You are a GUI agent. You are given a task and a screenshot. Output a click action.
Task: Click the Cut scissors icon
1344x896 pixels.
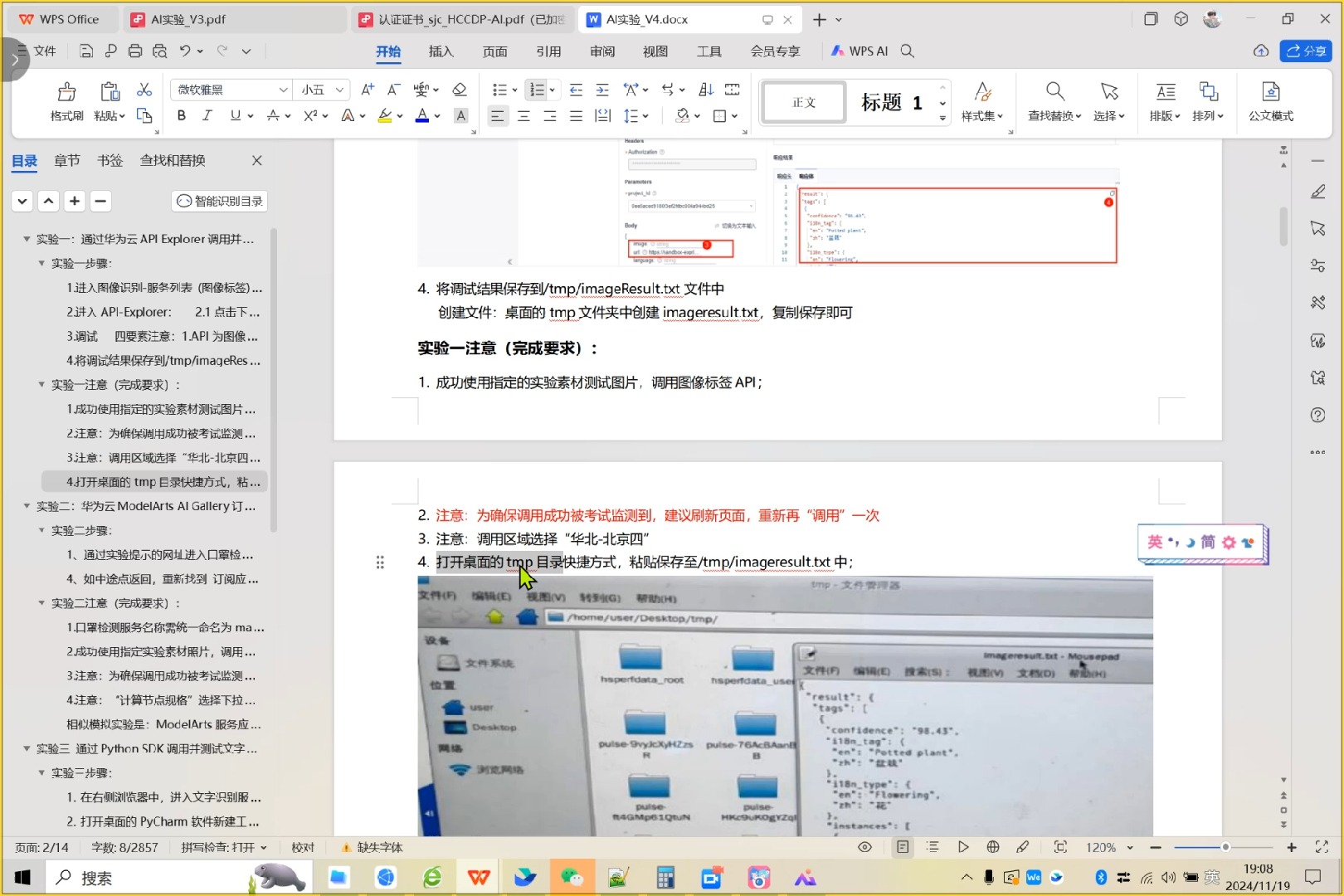[144, 90]
